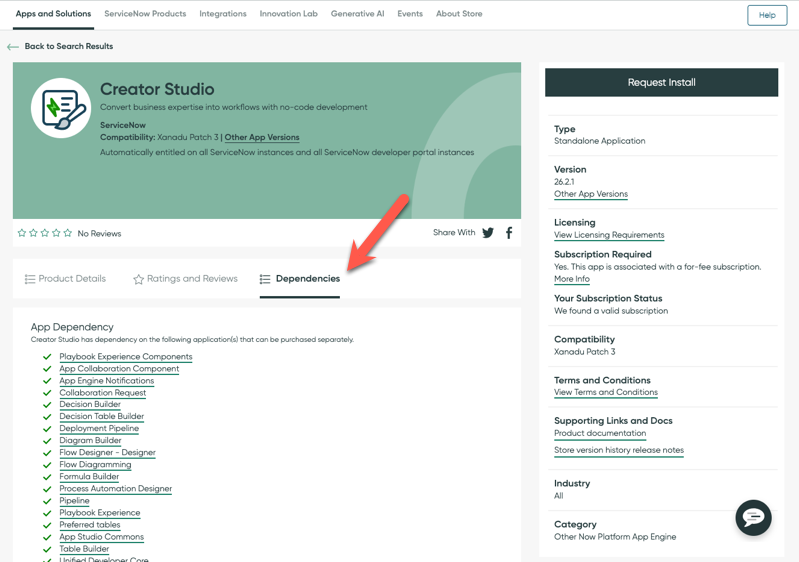Open Store version history release notes
Viewport: 799px width, 562px height.
(619, 450)
